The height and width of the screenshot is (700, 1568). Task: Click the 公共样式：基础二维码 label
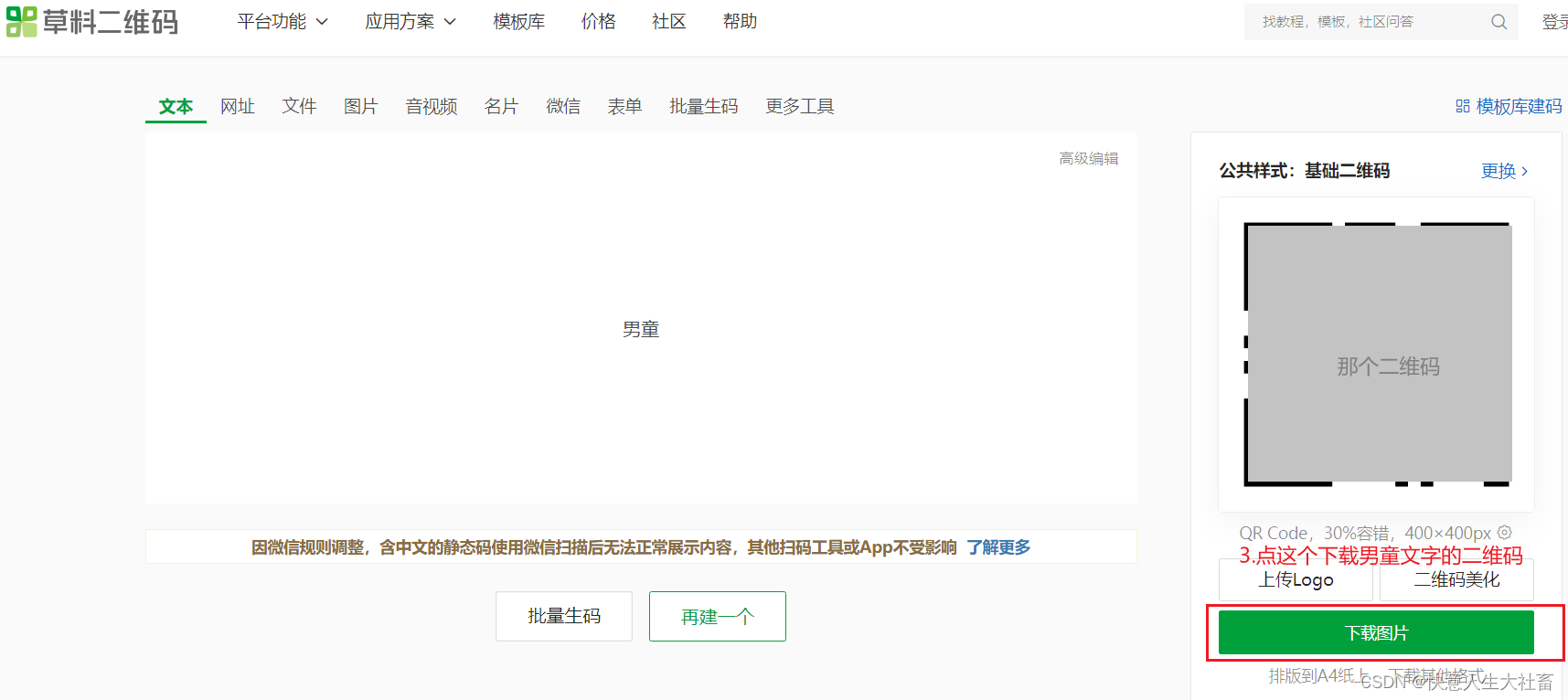1305,171
